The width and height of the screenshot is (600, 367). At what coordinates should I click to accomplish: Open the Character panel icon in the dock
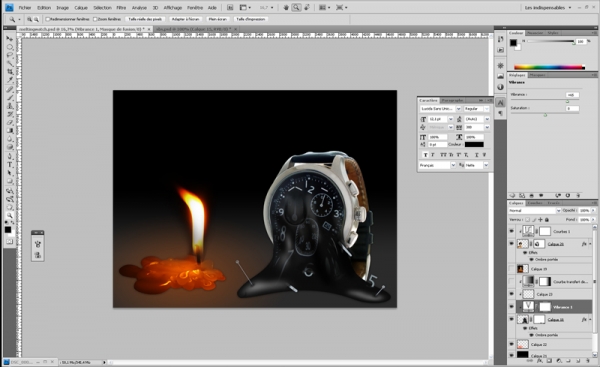501,103
